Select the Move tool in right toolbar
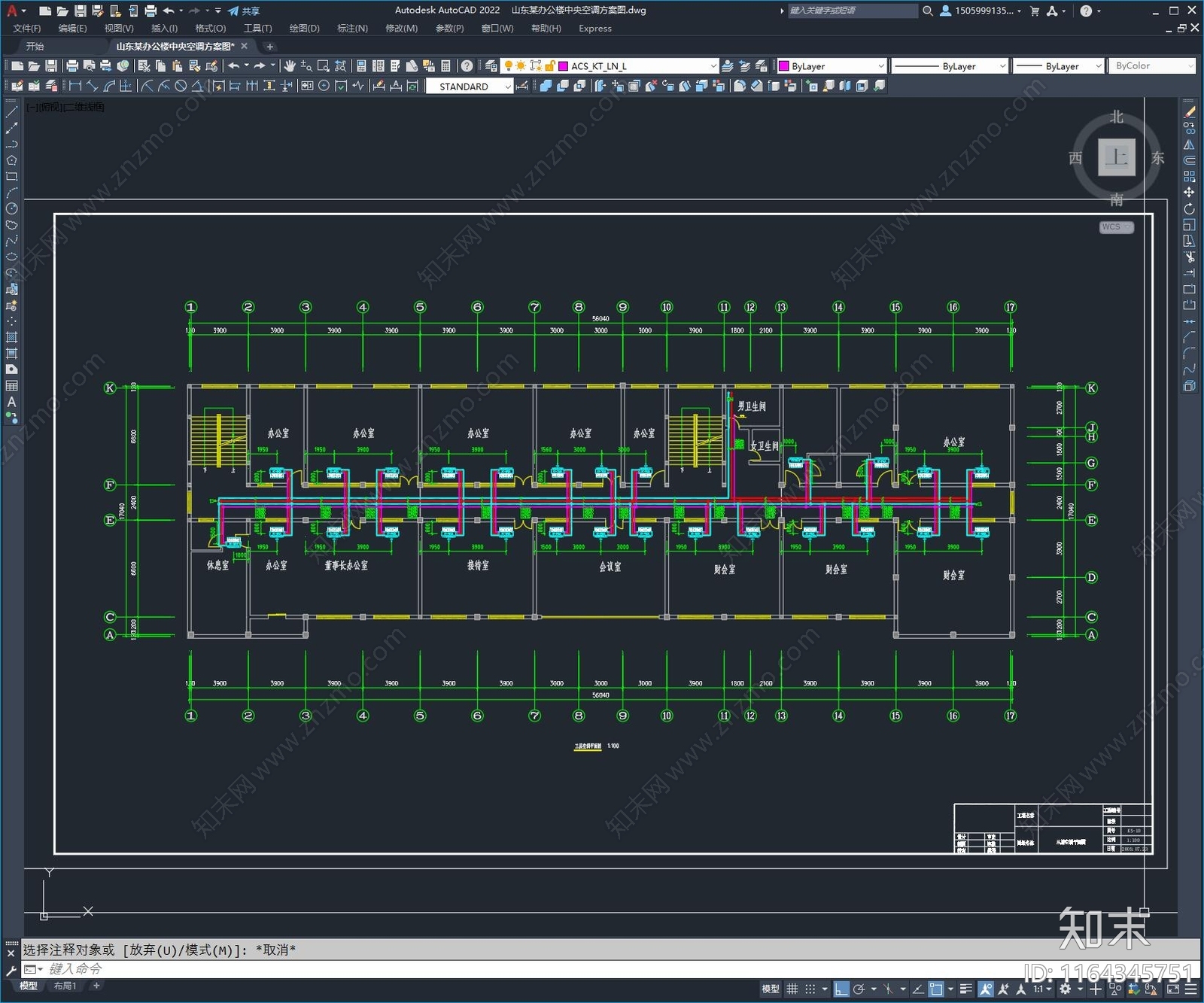The width and height of the screenshot is (1204, 1003). pyautogui.click(x=1189, y=193)
